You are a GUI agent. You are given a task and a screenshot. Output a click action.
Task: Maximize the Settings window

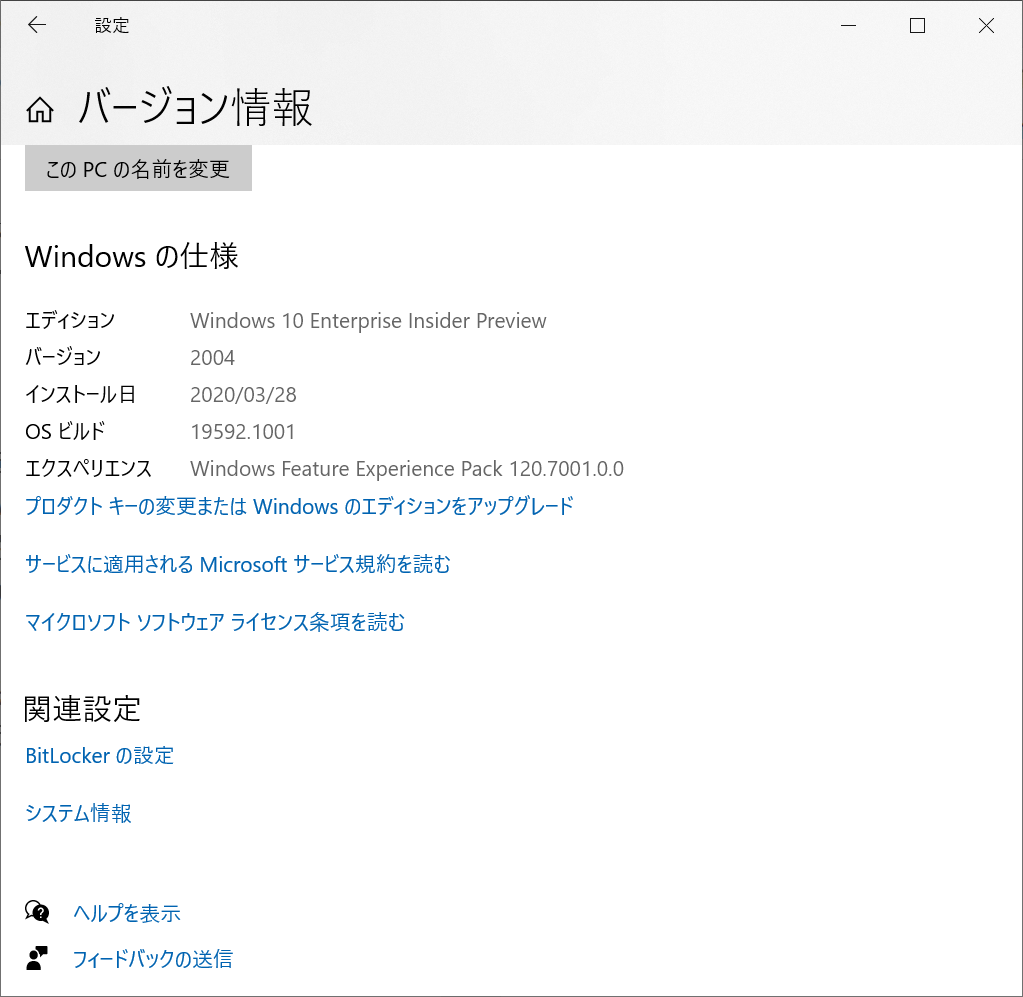917,25
